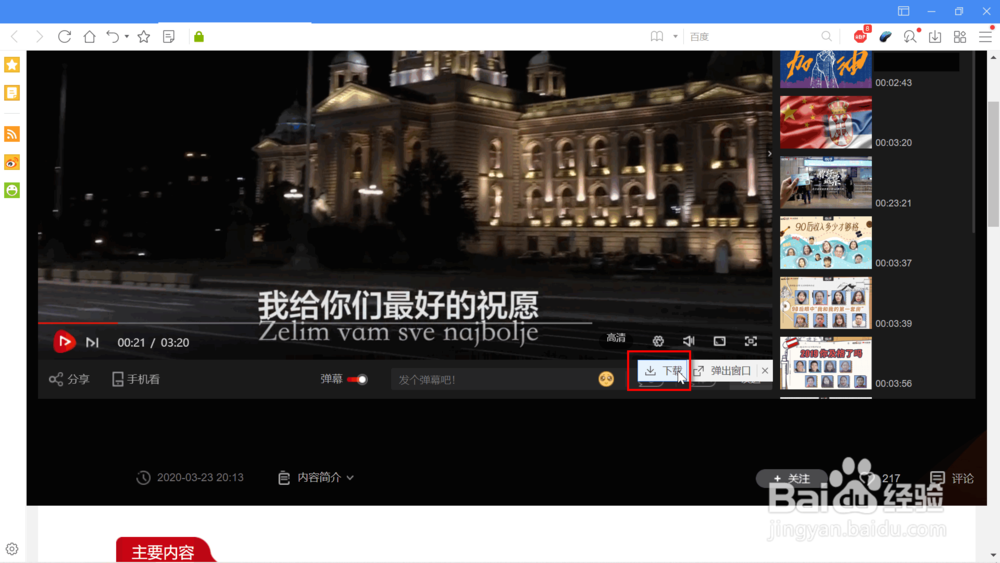Viewport: 1000px width, 563px height.
Task: Open the emoji picker face icon
Action: pyautogui.click(x=607, y=379)
